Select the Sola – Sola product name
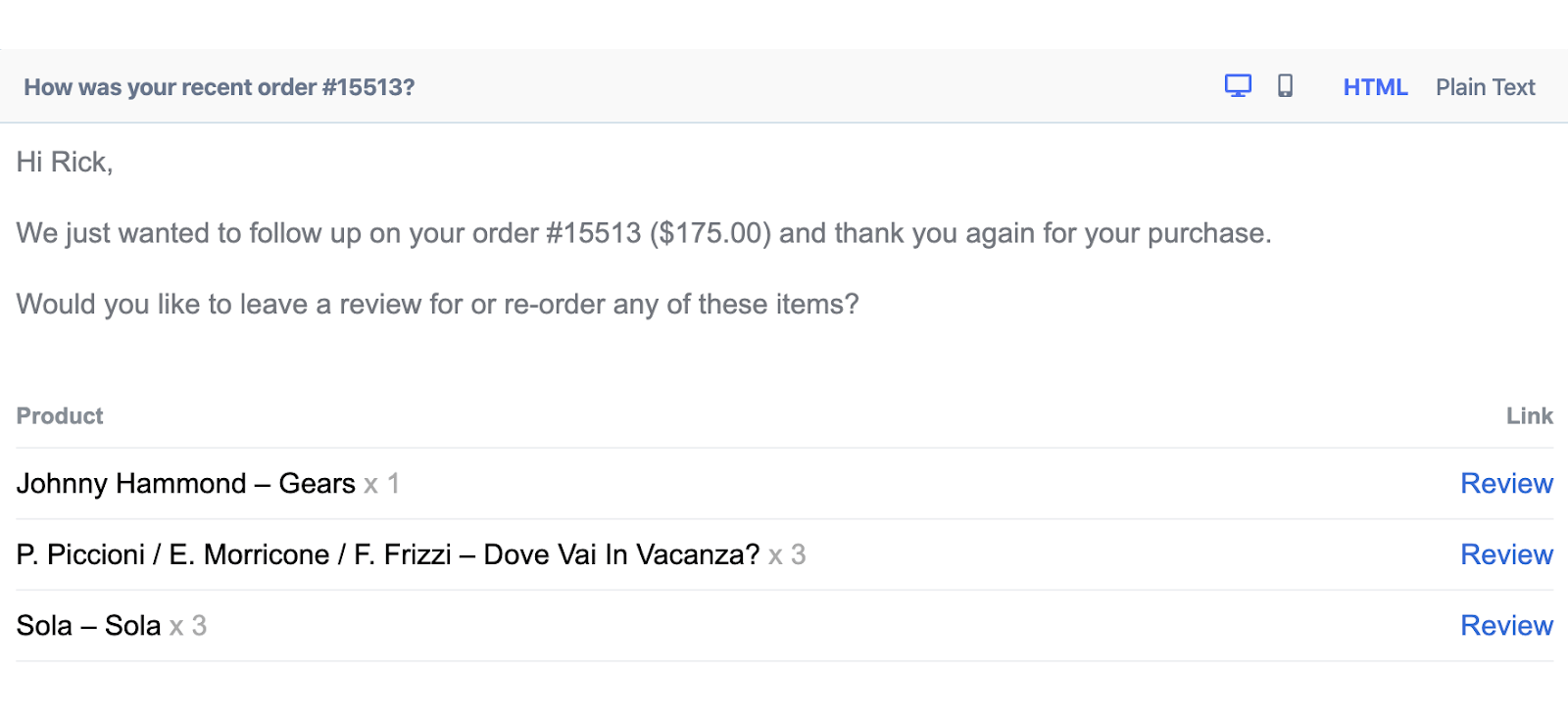 [x=88, y=625]
